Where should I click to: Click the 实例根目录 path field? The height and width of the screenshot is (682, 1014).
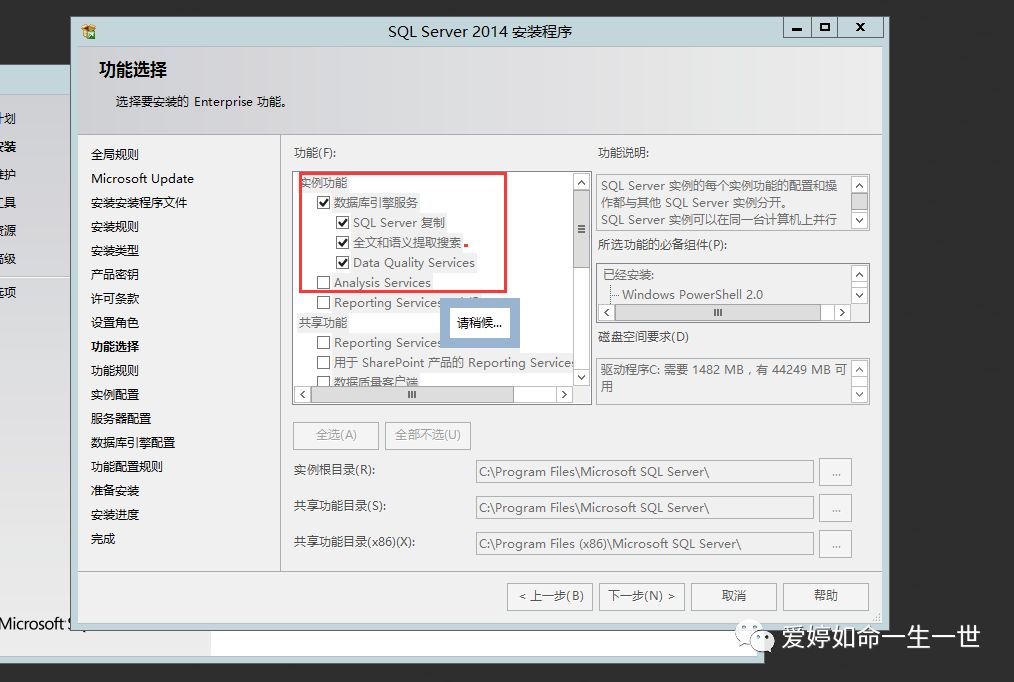pyautogui.click(x=644, y=471)
